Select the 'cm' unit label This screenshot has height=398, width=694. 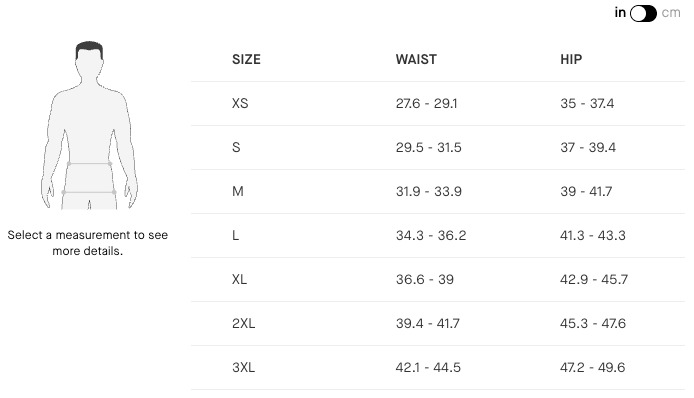point(671,13)
